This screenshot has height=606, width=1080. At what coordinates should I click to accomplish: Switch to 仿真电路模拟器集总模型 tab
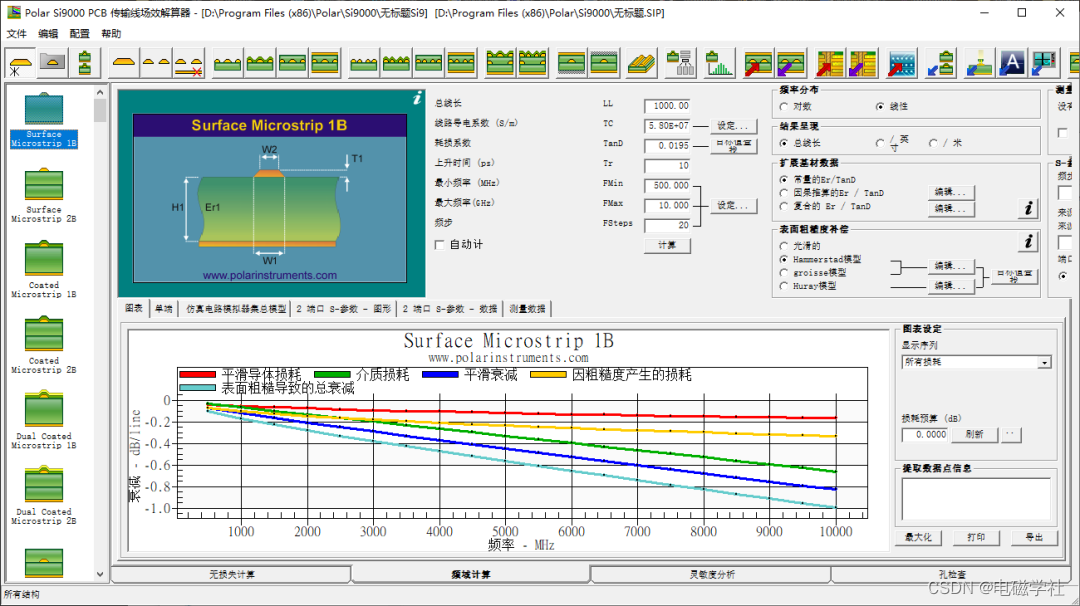236,309
